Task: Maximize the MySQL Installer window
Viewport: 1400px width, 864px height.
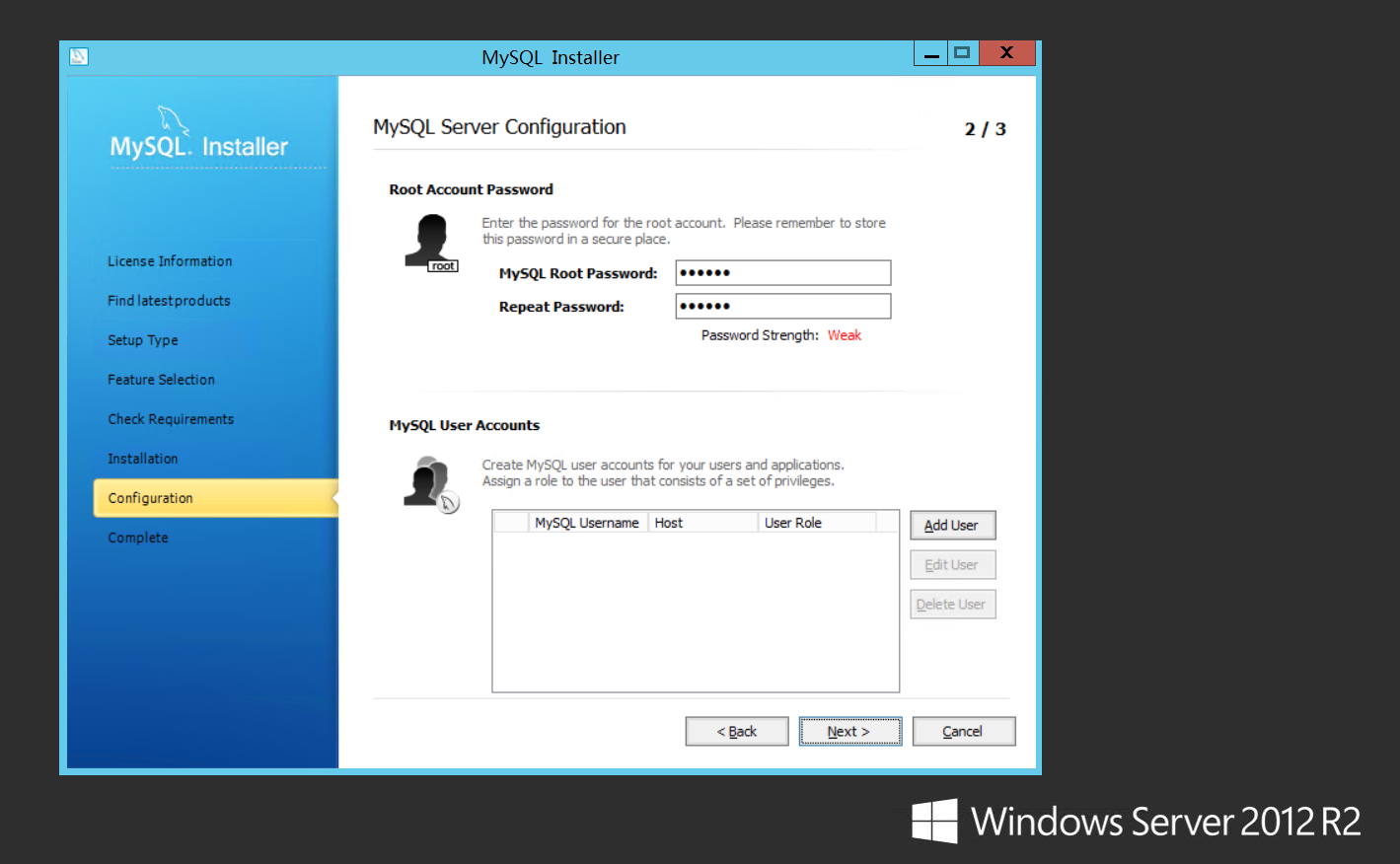Action: [963, 53]
